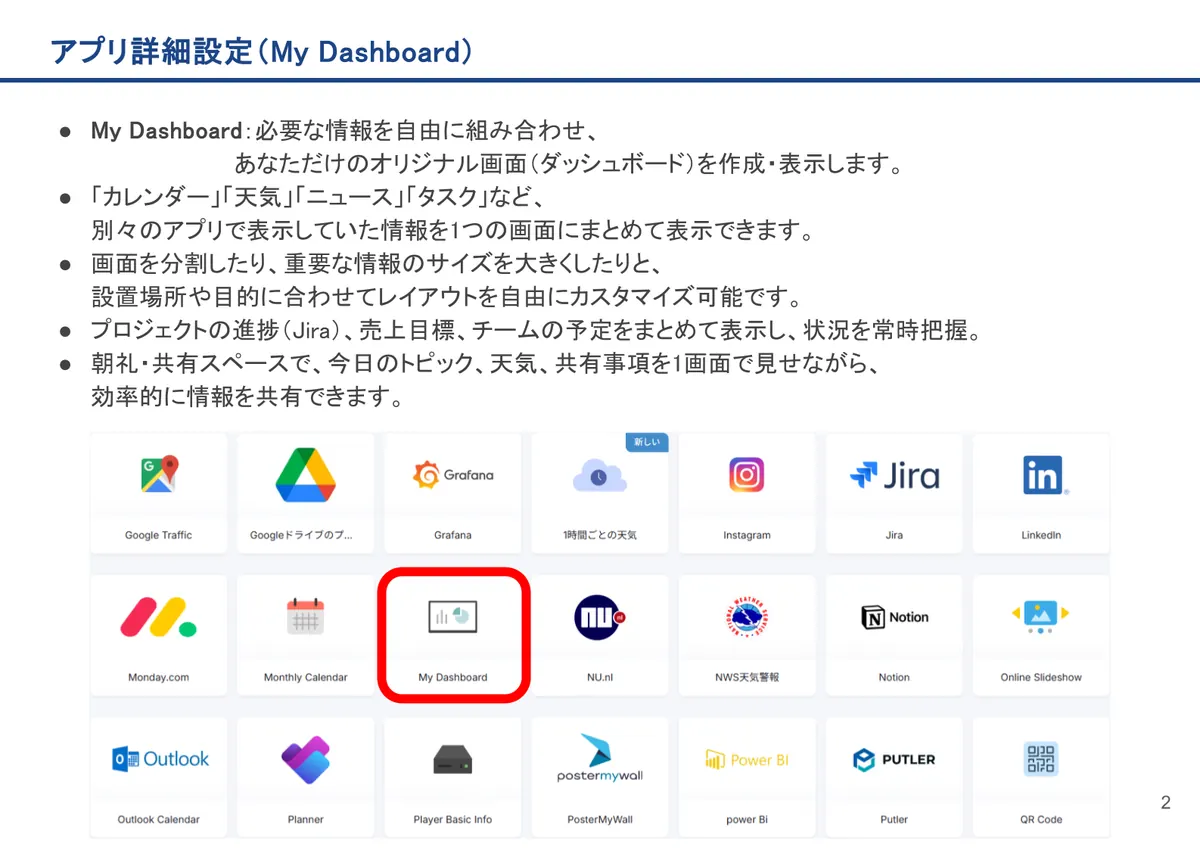Select the PosterMyWall logo icon
Viewport: 1200px width, 849px height.
[x=600, y=758]
